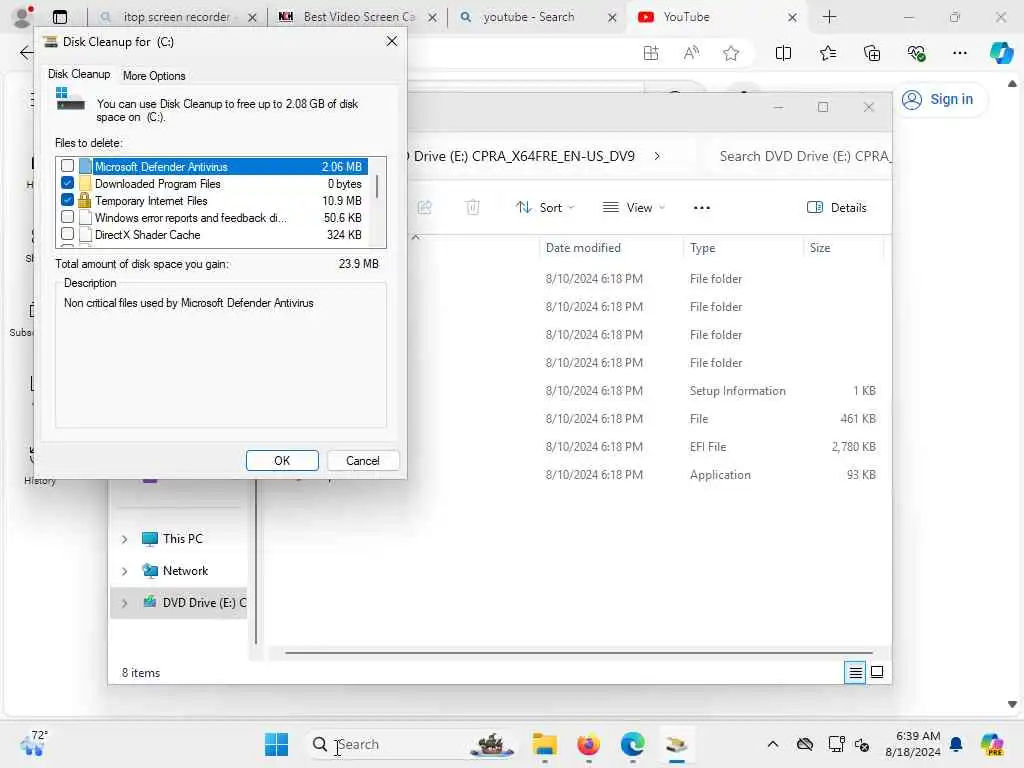
Task: Open Edge split screen icon
Action: pyautogui.click(x=783, y=54)
